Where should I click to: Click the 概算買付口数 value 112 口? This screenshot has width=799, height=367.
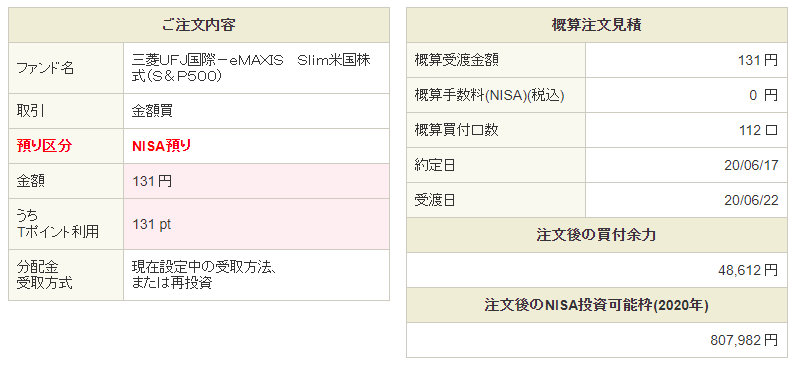tap(759, 130)
